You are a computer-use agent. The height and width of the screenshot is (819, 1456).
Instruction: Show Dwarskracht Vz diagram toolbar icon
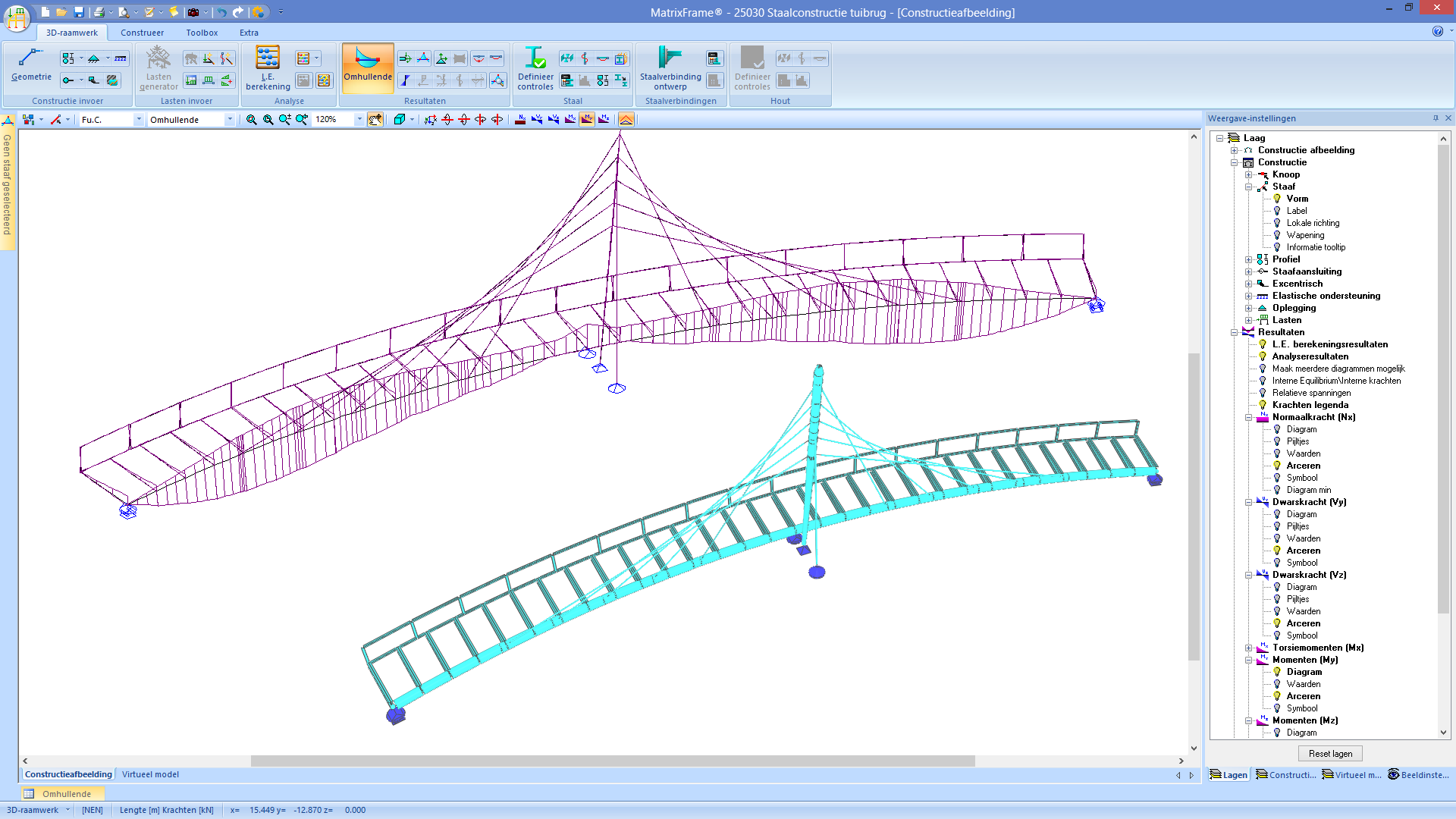click(x=554, y=120)
